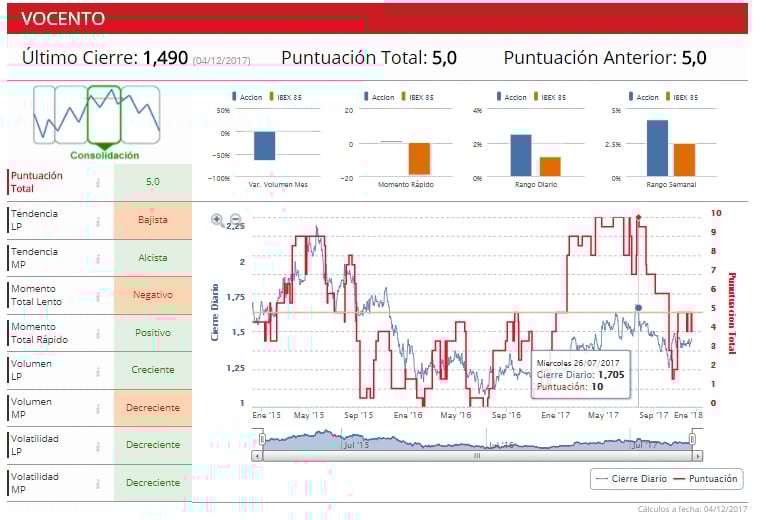Open info icon for Tendencia LP row

(x=98, y=221)
